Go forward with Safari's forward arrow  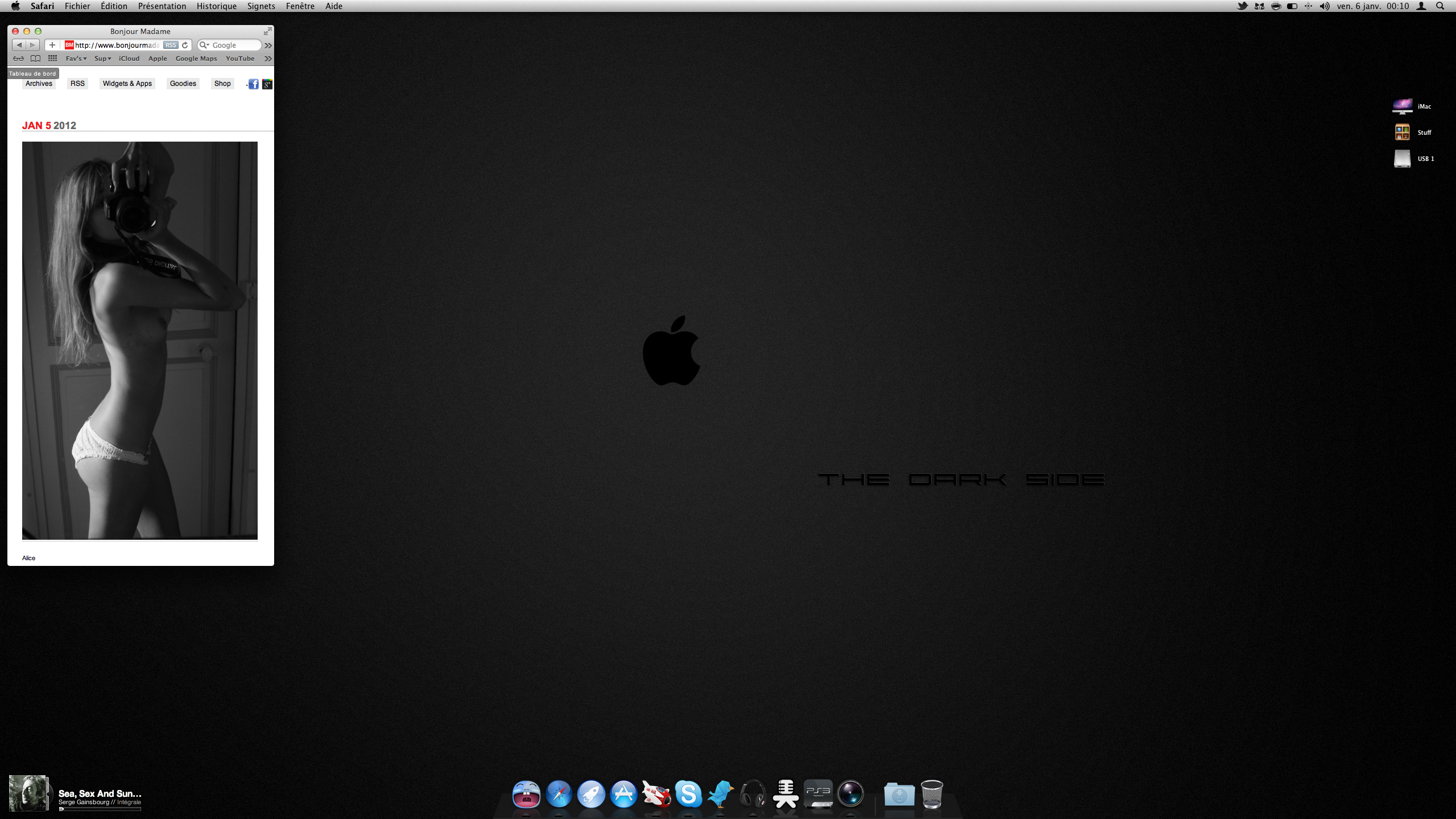click(x=32, y=45)
